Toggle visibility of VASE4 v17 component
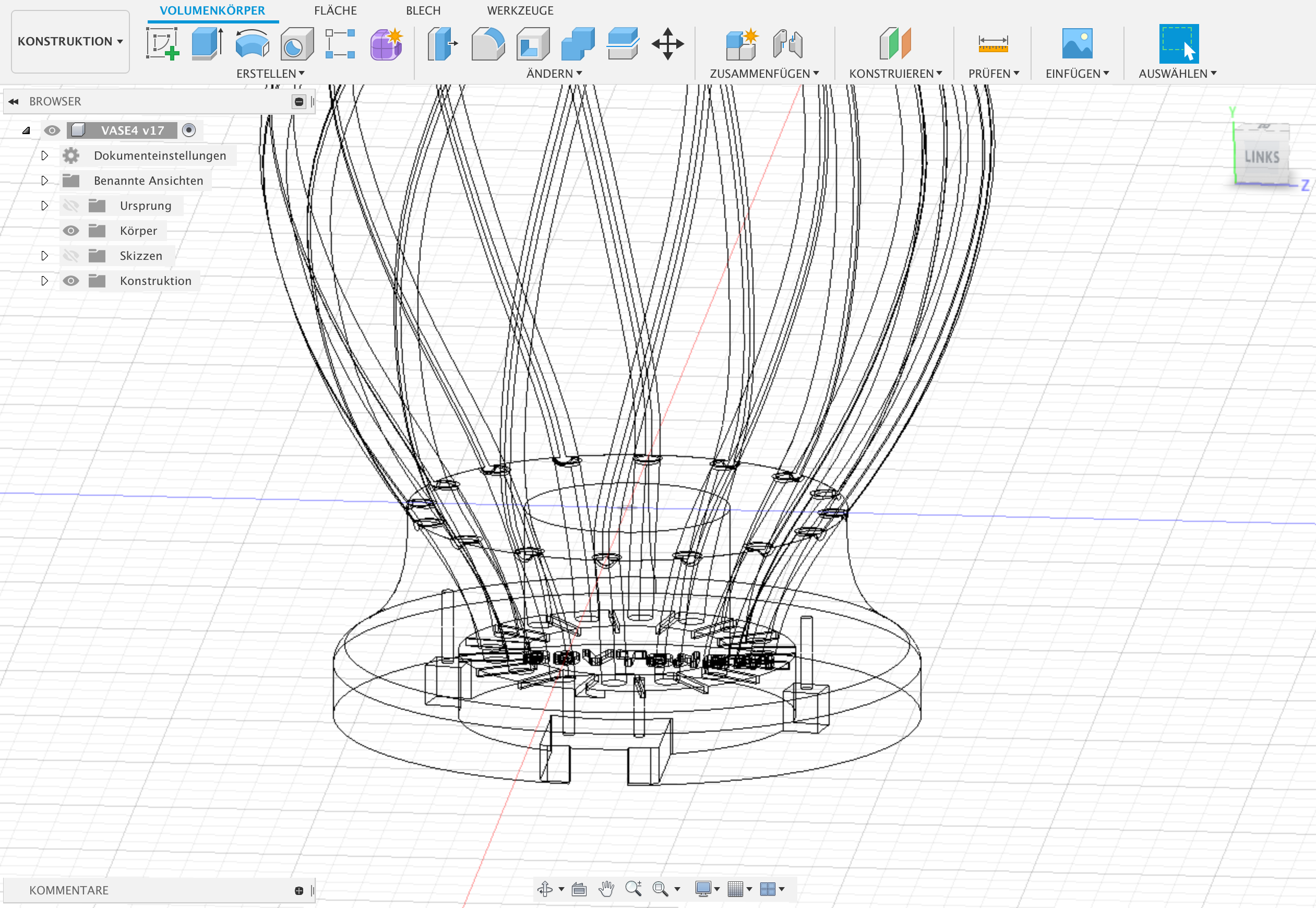Image resolution: width=1316 pixels, height=908 pixels. 52,130
